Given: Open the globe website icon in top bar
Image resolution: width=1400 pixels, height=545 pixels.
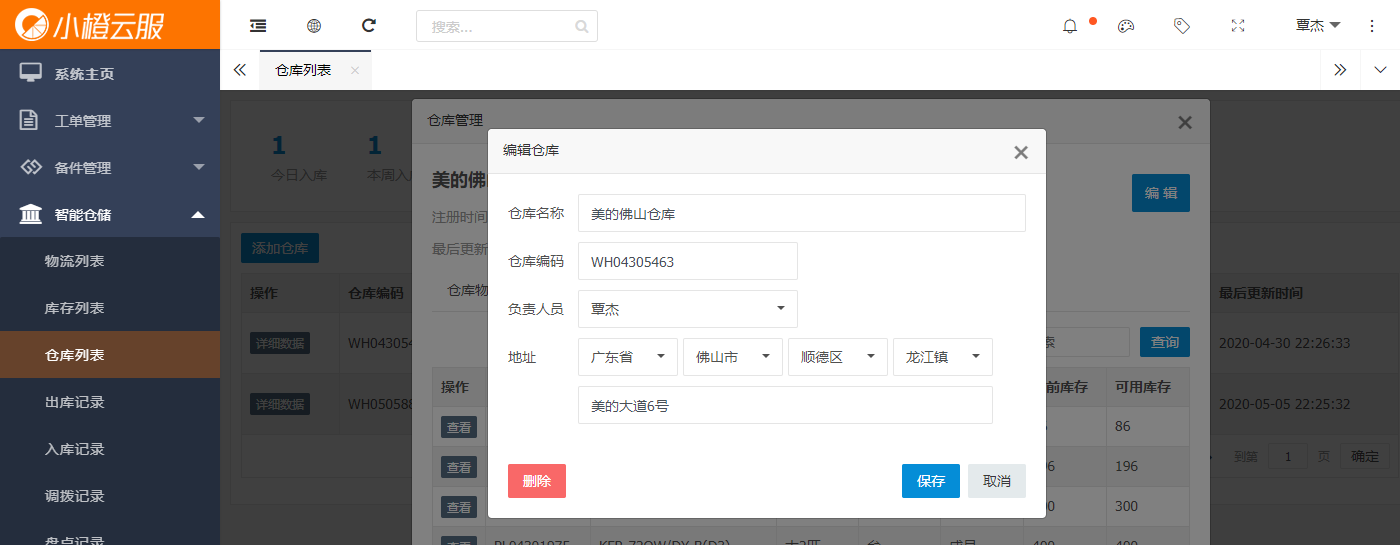Looking at the screenshot, I should click(314, 26).
